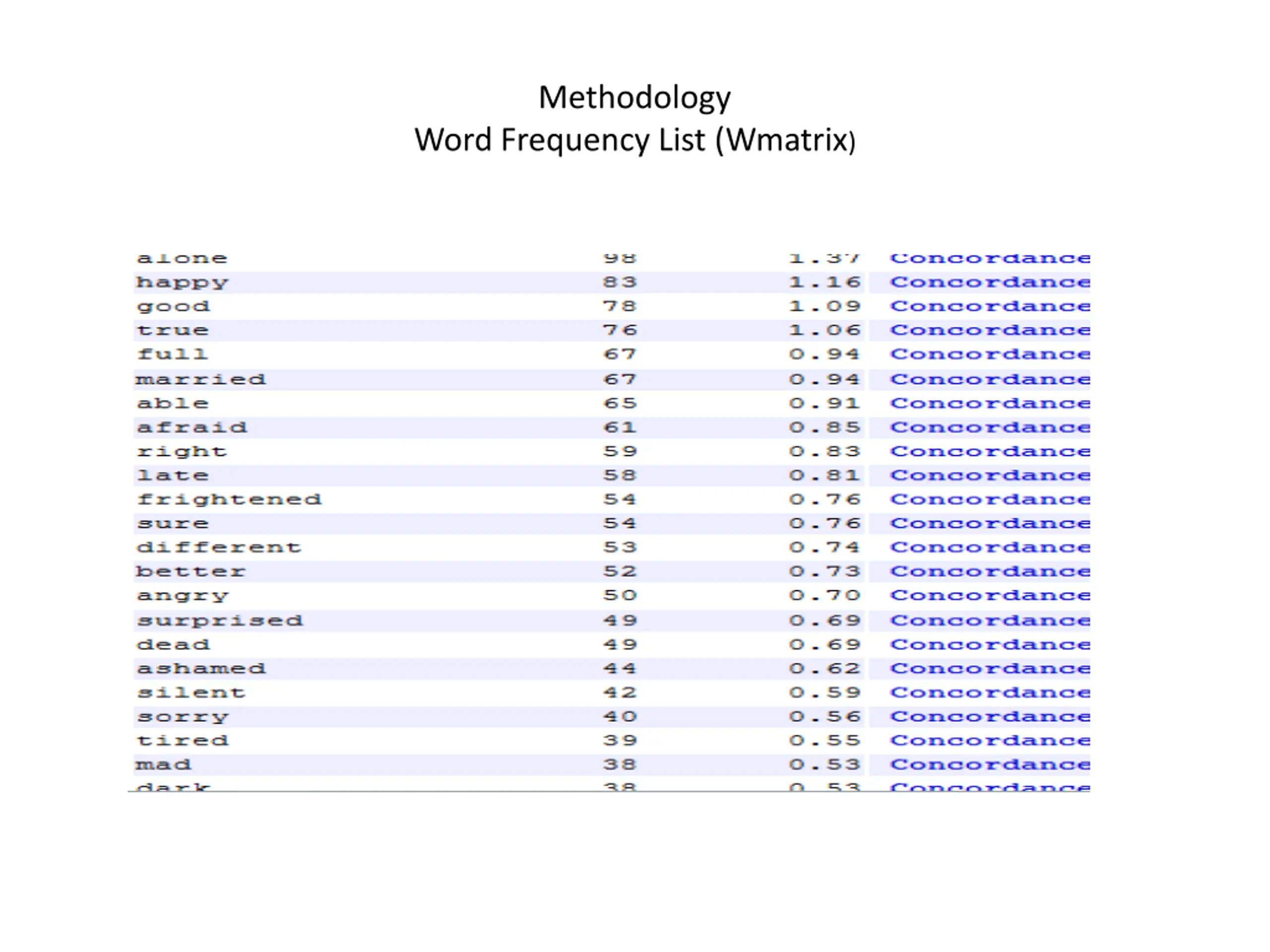Screen dimensions: 1270x952
Task: Select the word 'full' in the list
Action: (172, 355)
